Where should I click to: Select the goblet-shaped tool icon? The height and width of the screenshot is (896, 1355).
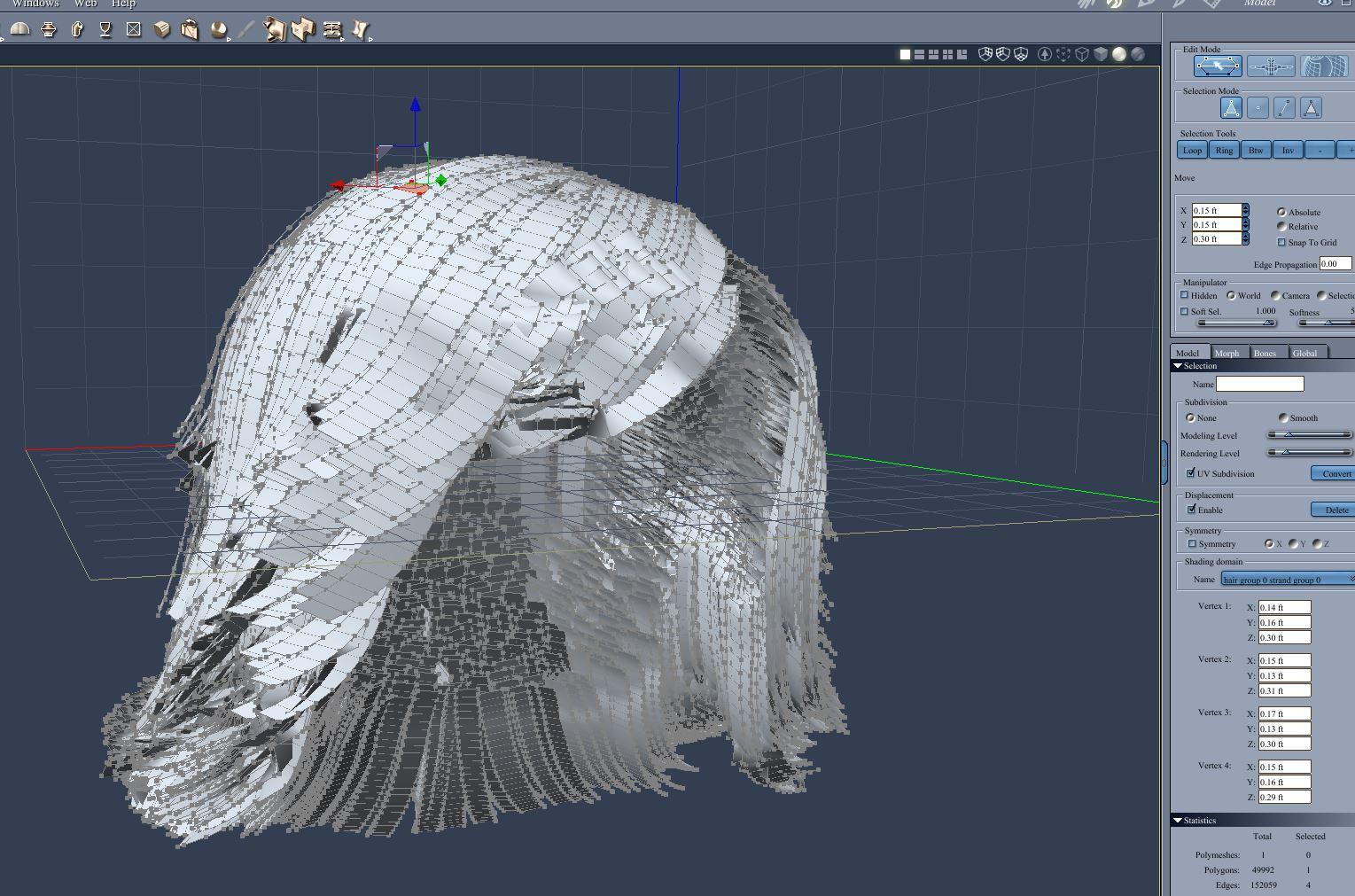click(x=105, y=29)
